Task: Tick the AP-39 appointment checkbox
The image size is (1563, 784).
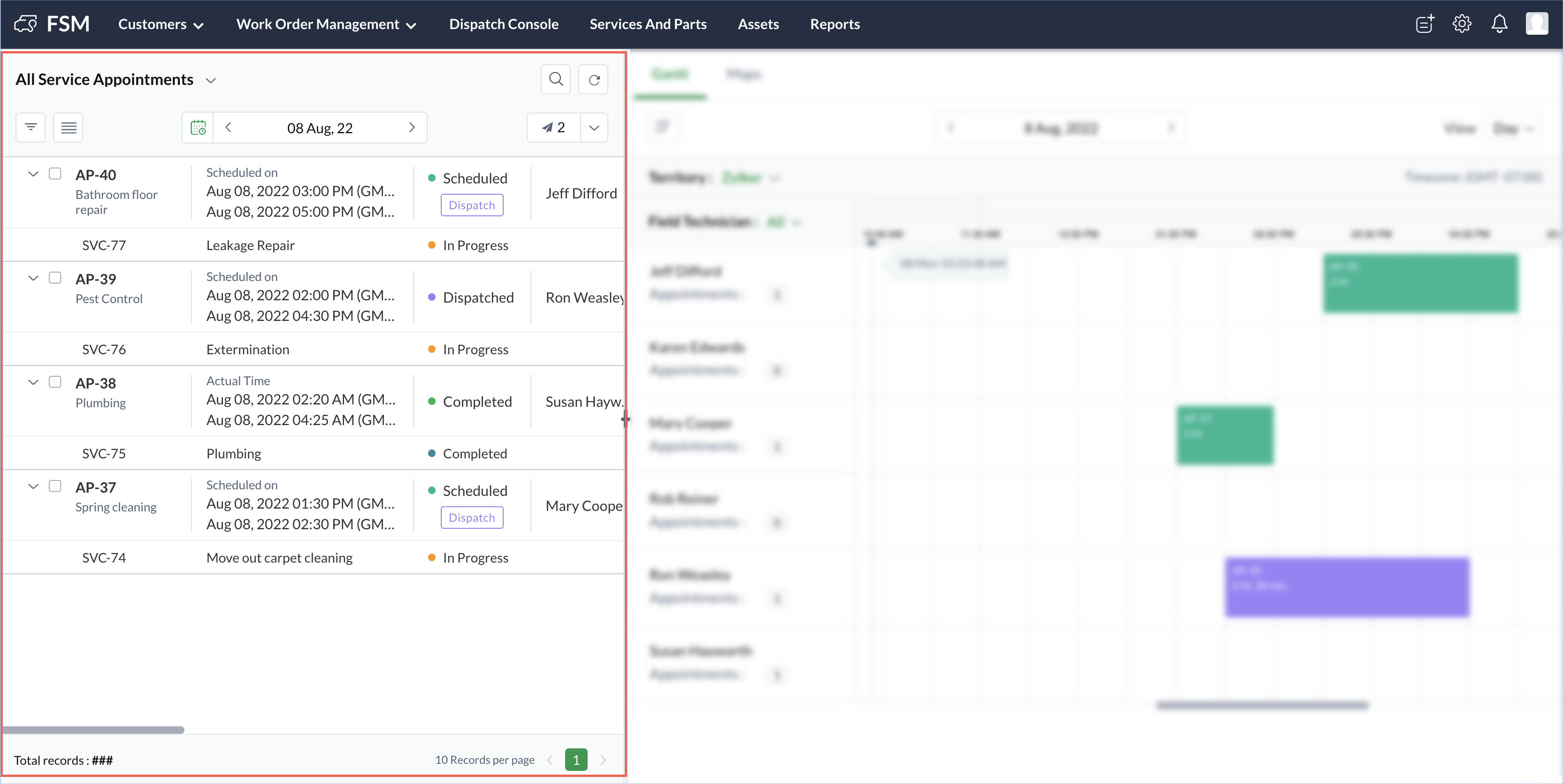Action: coord(55,278)
